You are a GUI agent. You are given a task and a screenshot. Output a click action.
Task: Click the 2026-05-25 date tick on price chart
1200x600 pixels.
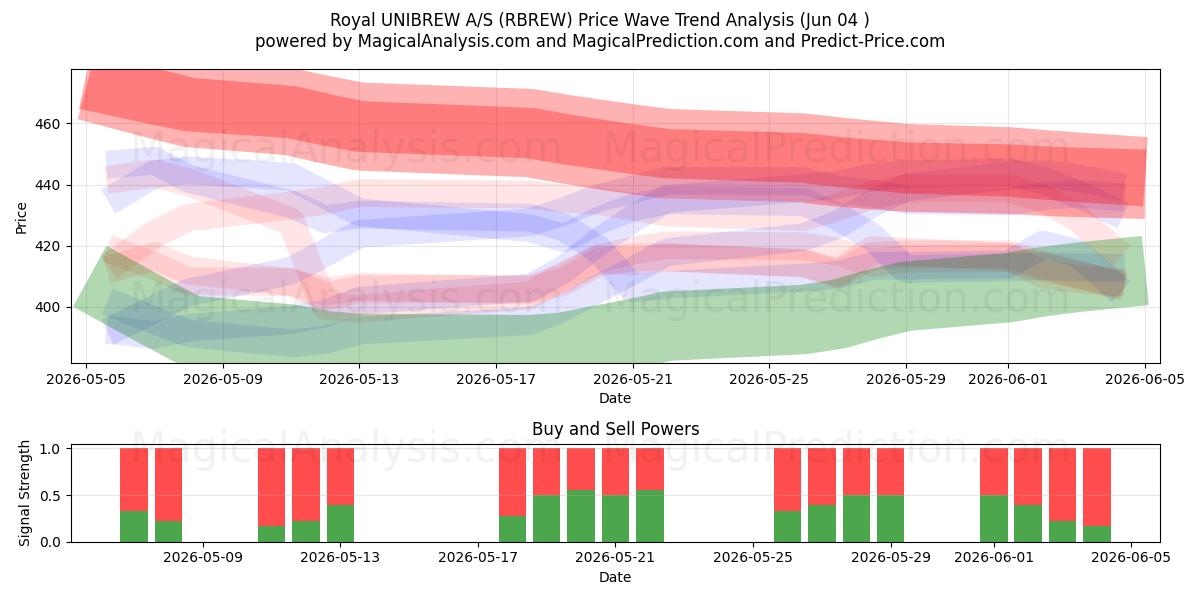770,379
